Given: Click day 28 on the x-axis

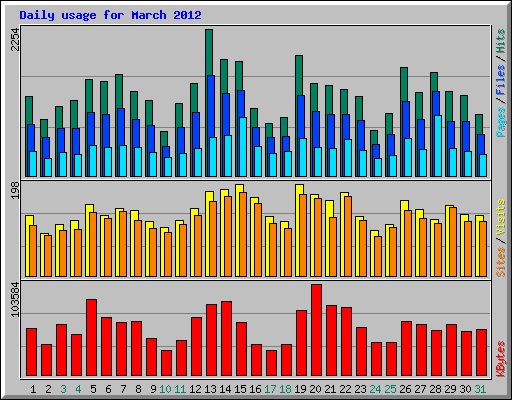Looking at the screenshot, I should [435, 389].
